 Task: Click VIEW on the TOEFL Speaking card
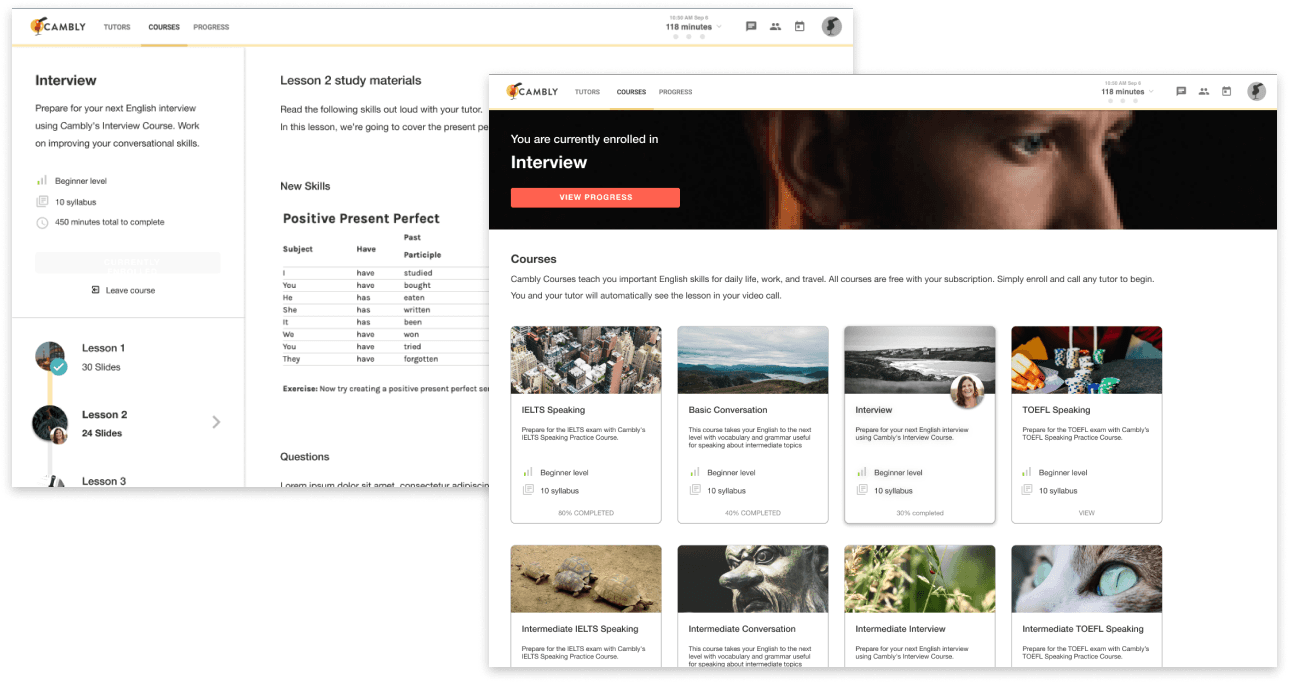(x=1086, y=513)
